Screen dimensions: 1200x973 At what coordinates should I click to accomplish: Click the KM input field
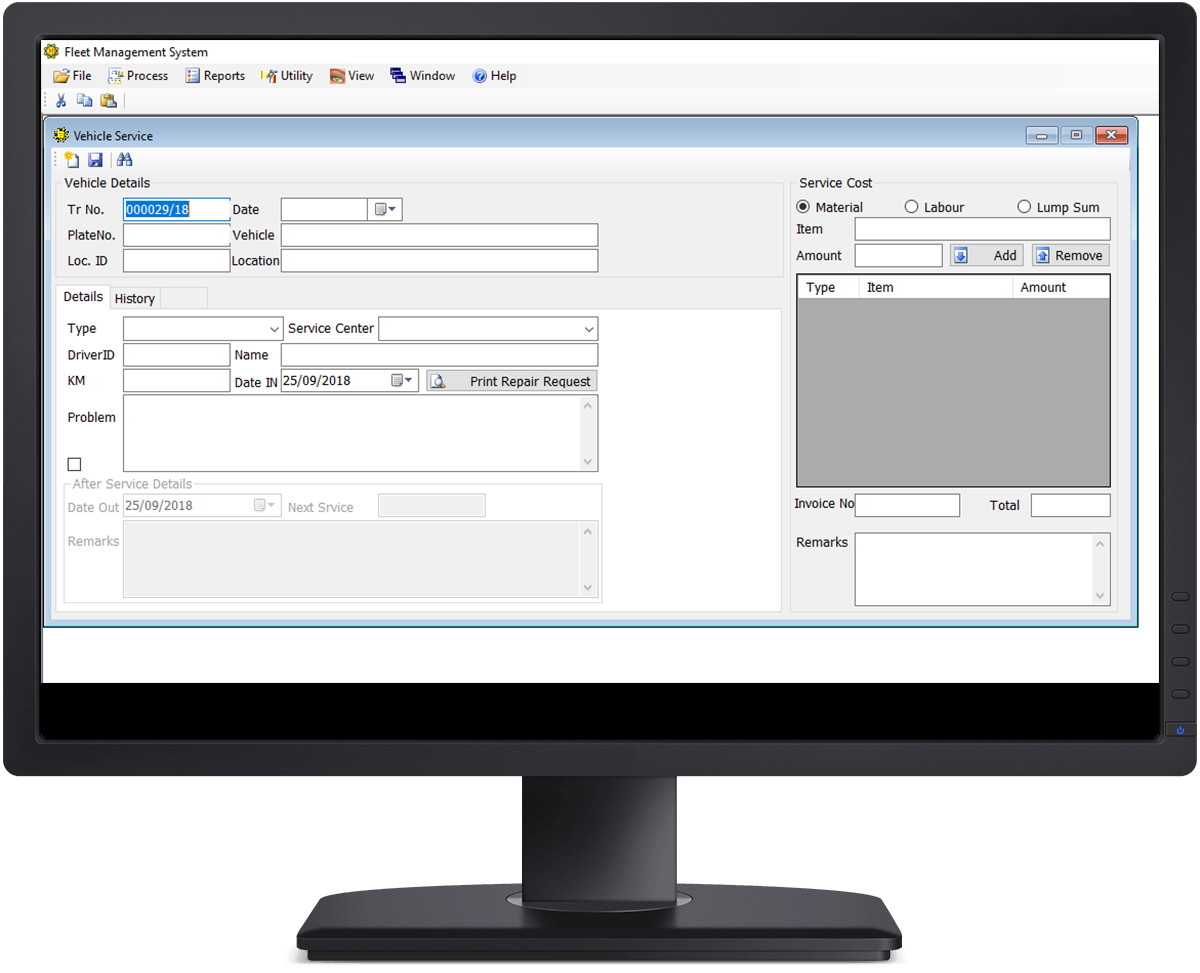(177, 381)
